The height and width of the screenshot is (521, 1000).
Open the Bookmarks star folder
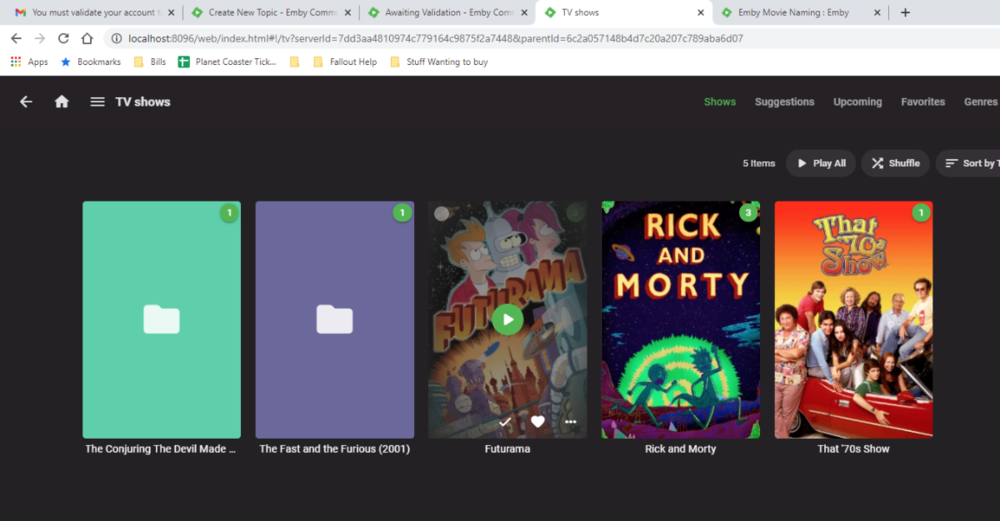pos(91,62)
